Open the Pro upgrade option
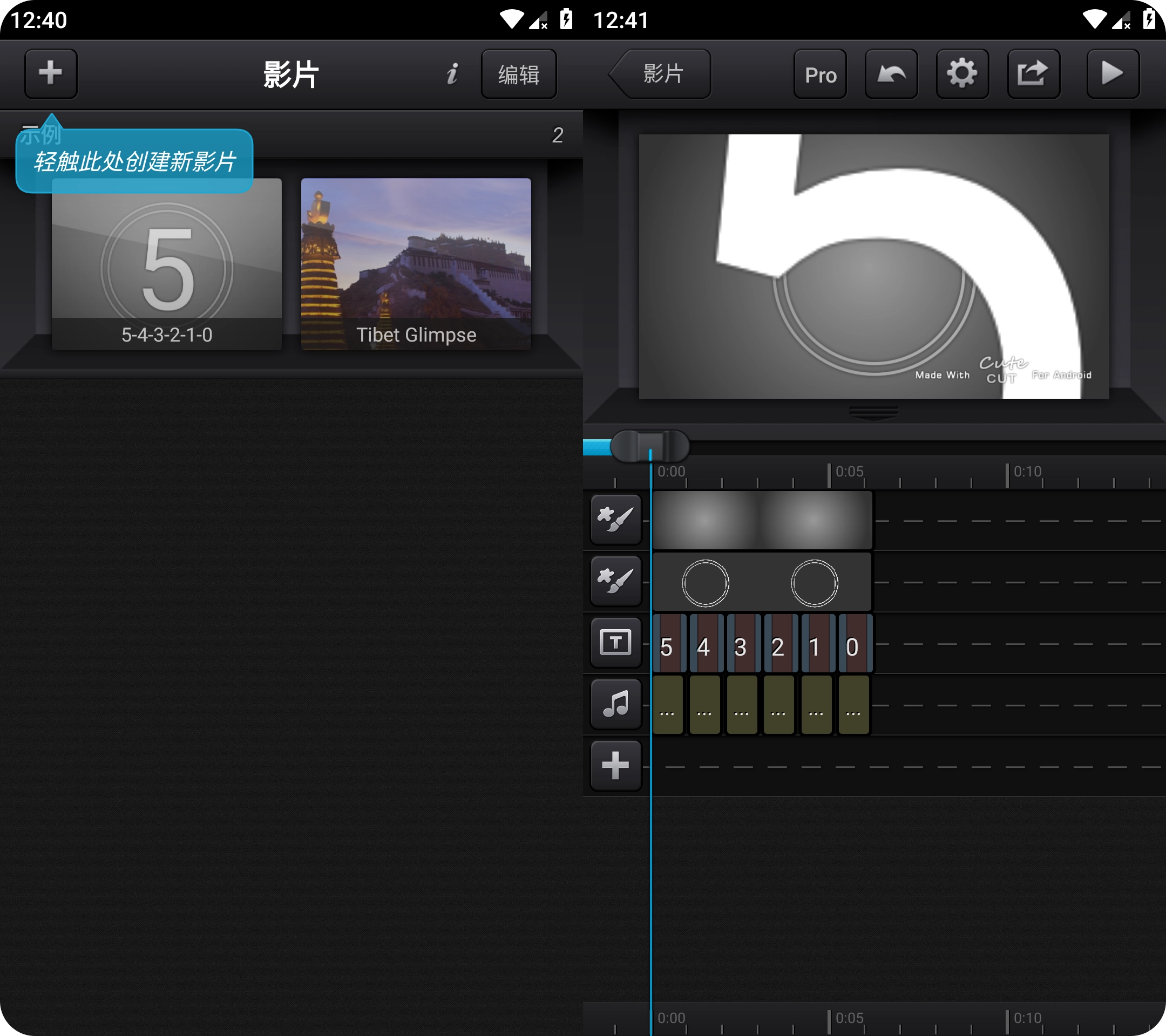 pyautogui.click(x=820, y=74)
